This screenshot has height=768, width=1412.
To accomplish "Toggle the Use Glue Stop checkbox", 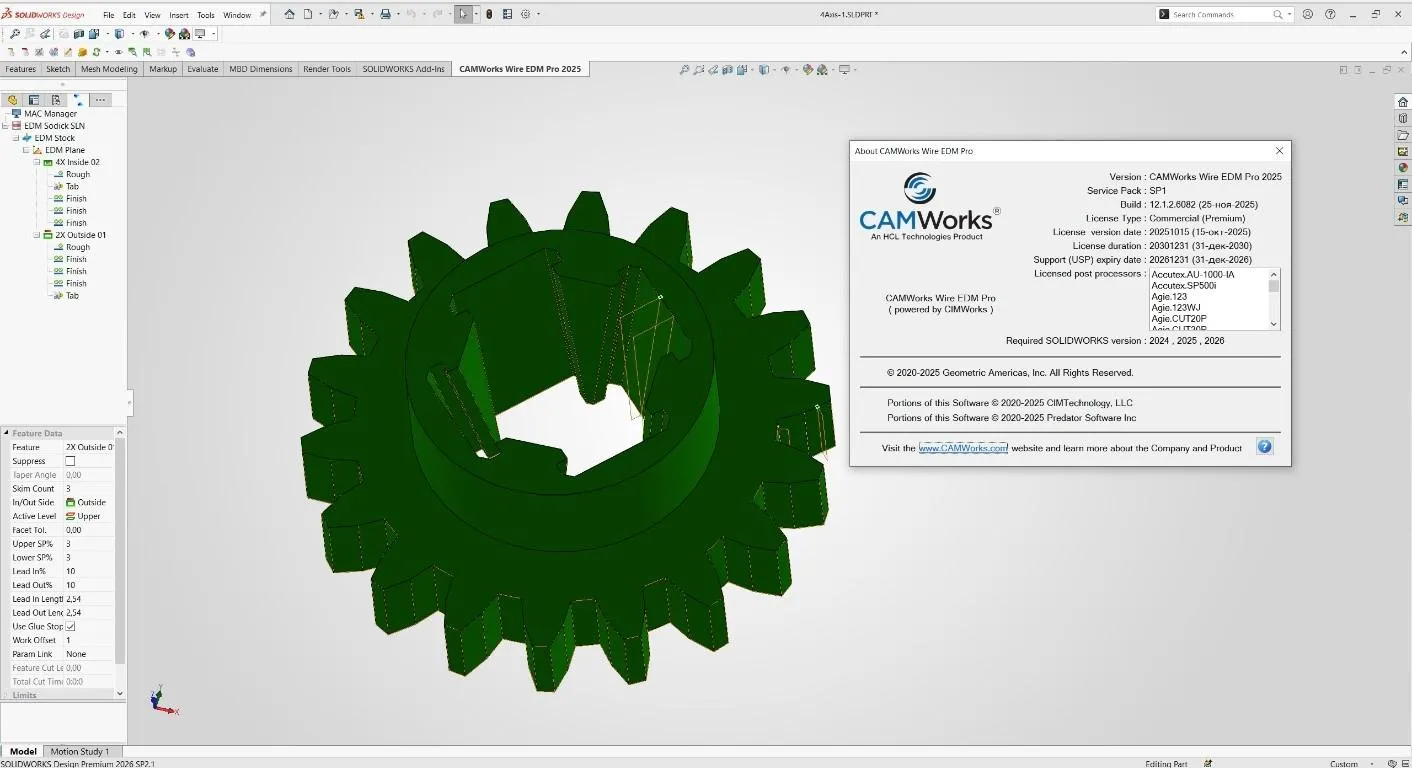I will tap(70, 626).
